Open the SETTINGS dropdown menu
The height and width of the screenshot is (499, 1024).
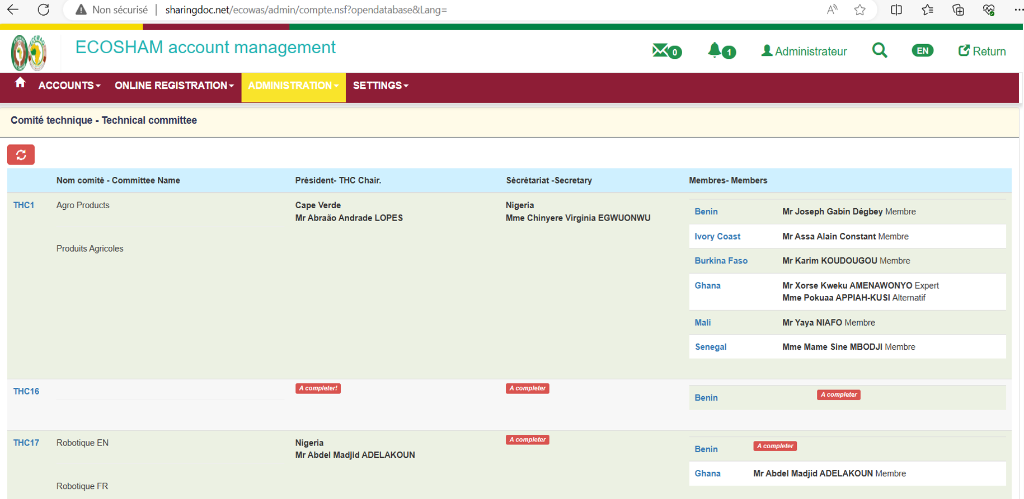coord(380,86)
